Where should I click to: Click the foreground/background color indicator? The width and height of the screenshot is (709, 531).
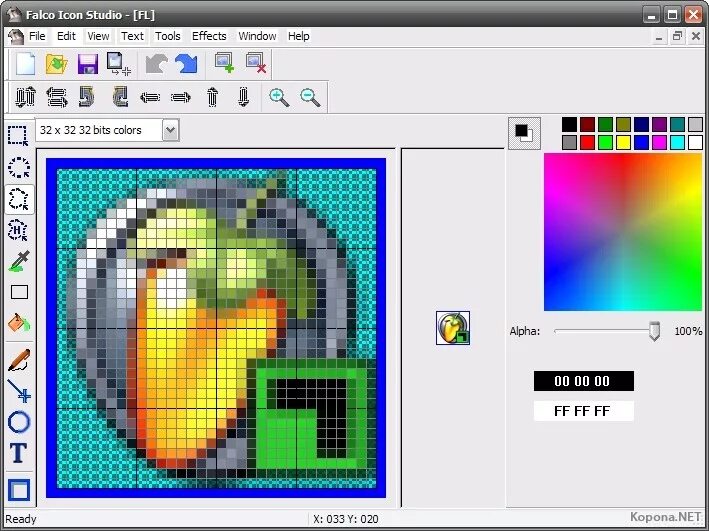524,133
